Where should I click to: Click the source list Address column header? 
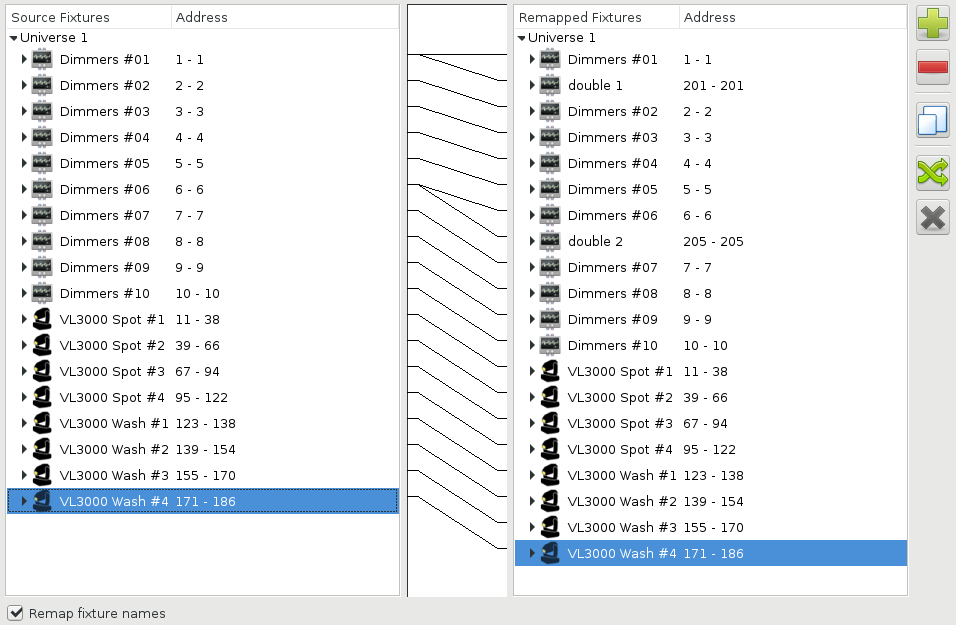285,17
